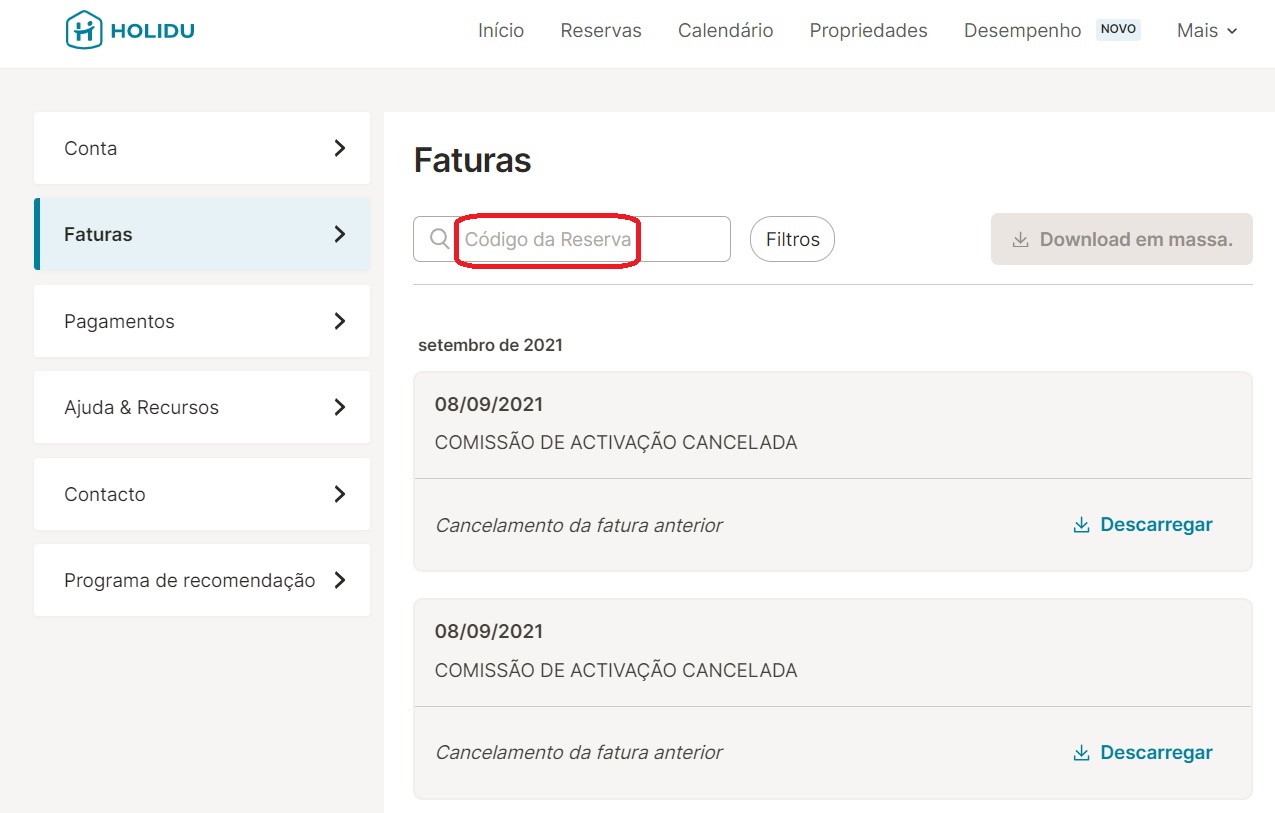Focus the Código da Reserva search field
The width and height of the screenshot is (1275, 813).
tap(590, 240)
